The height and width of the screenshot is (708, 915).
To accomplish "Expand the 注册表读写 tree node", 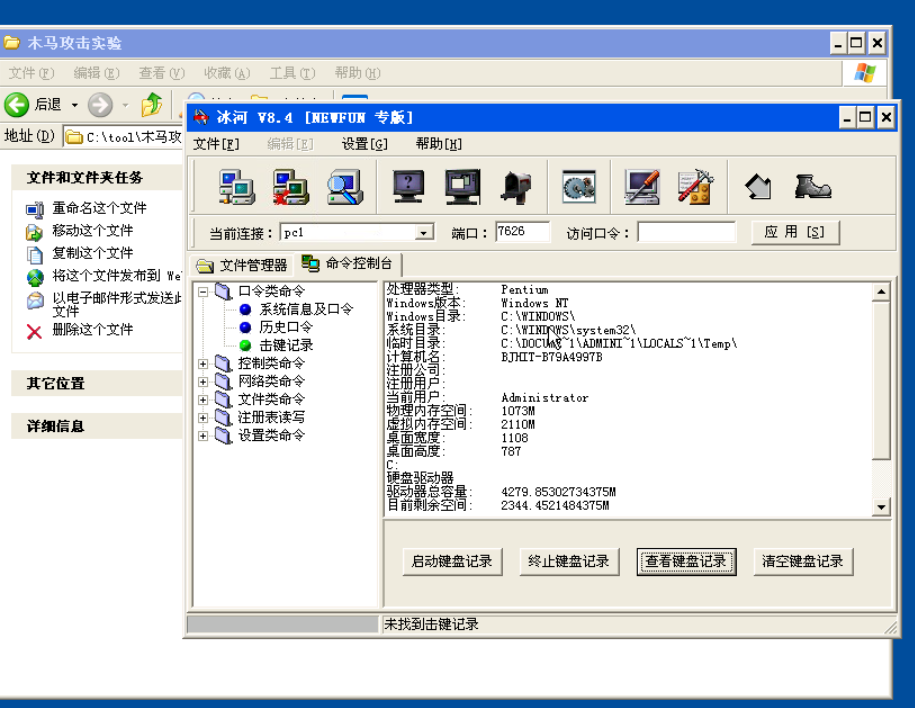I will click(203, 418).
